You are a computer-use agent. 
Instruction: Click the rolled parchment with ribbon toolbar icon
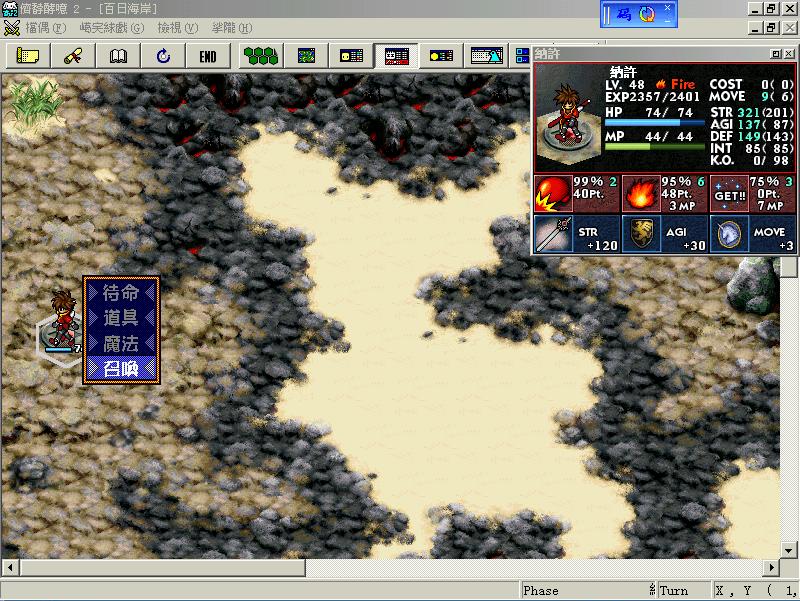[x=73, y=56]
